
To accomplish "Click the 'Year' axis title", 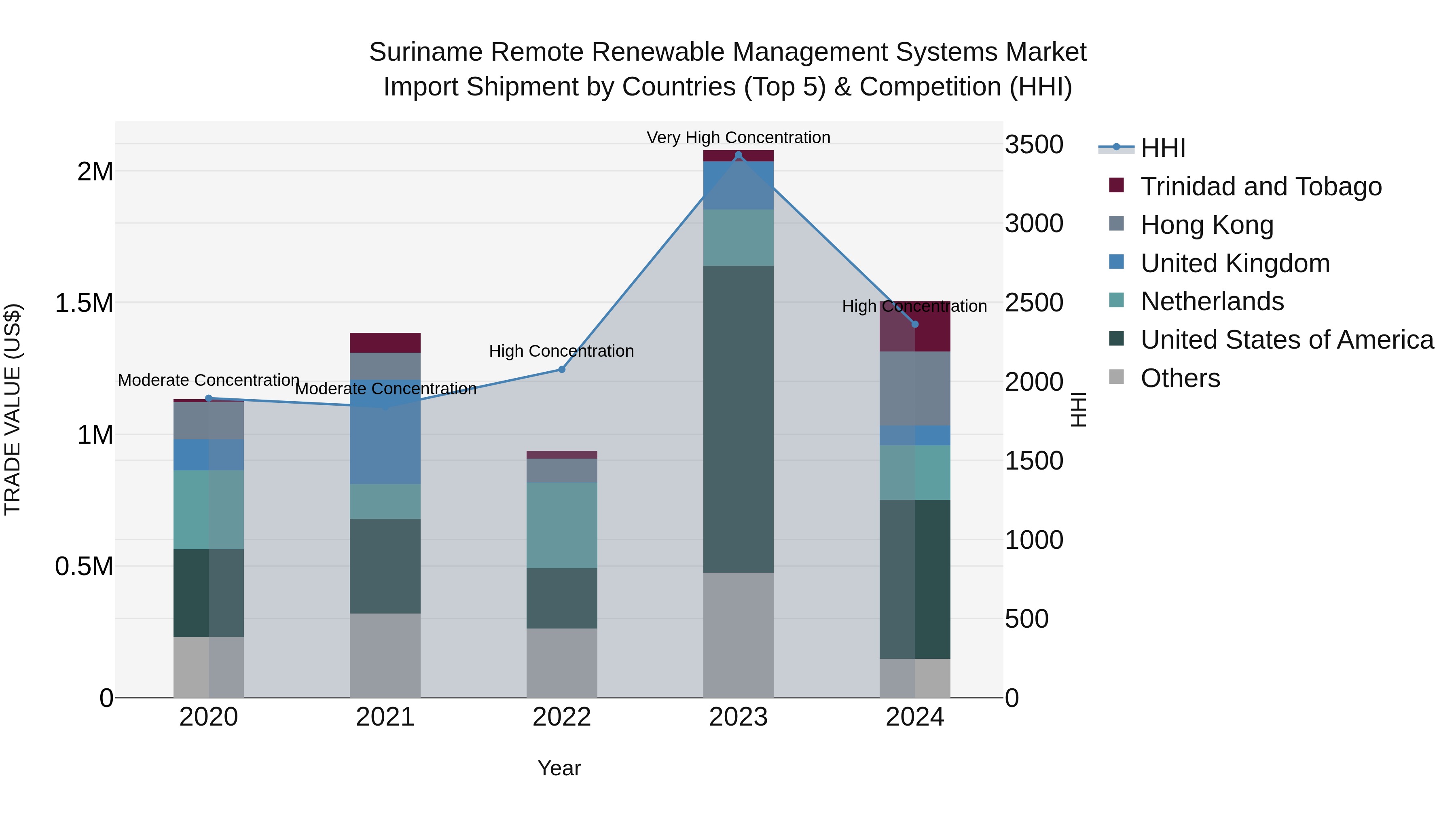I will [x=559, y=769].
